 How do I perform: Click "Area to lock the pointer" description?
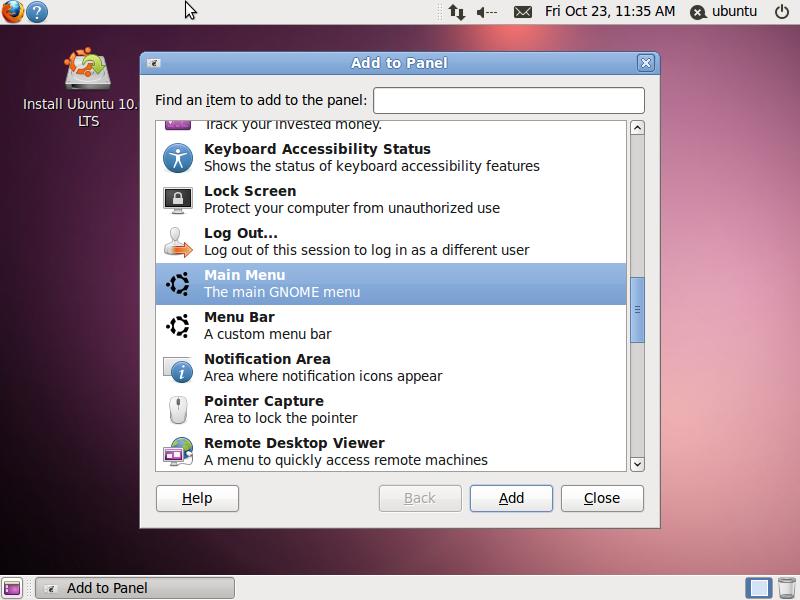tap(281, 418)
